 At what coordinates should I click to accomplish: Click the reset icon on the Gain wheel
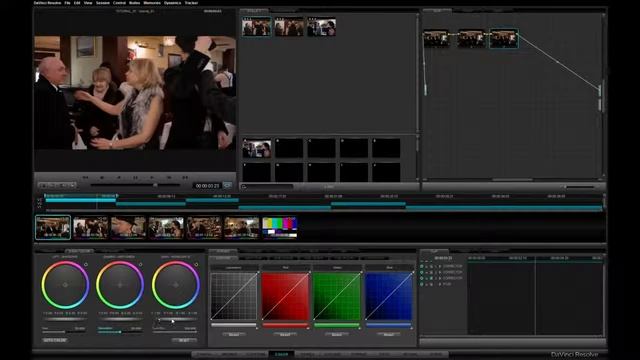click(x=196, y=264)
